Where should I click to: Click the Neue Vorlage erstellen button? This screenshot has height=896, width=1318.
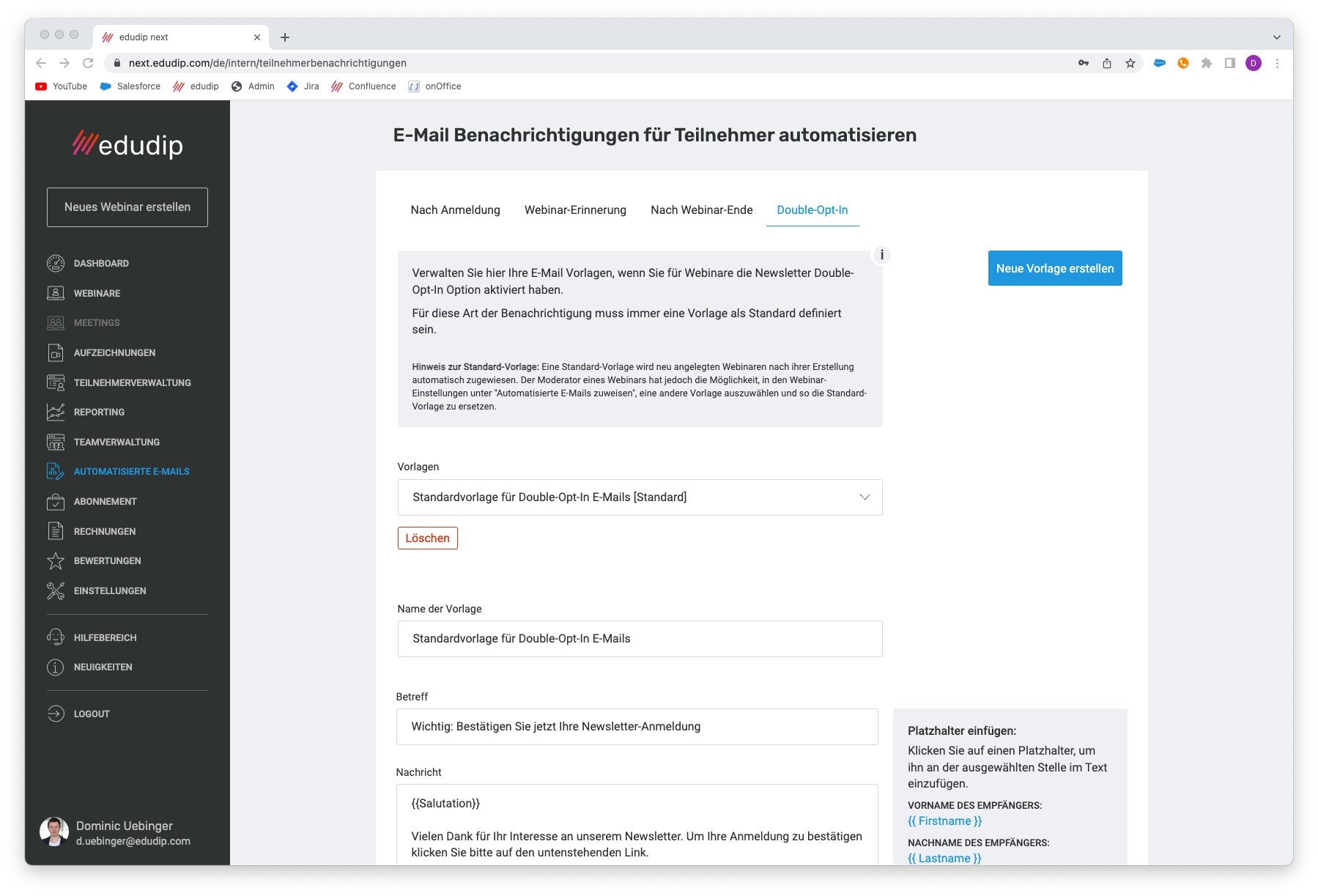click(x=1054, y=268)
